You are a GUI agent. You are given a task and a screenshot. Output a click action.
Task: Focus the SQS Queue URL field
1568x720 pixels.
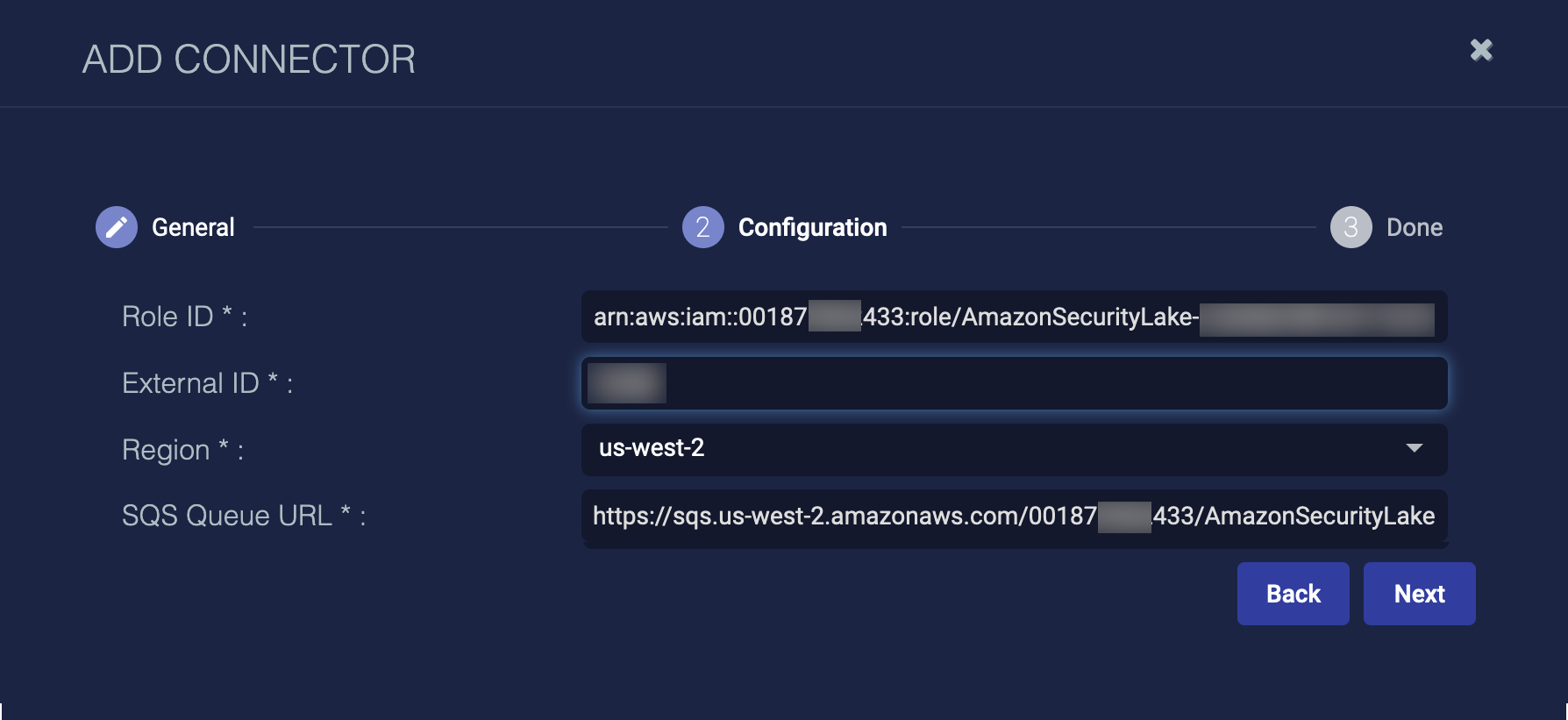1014,516
